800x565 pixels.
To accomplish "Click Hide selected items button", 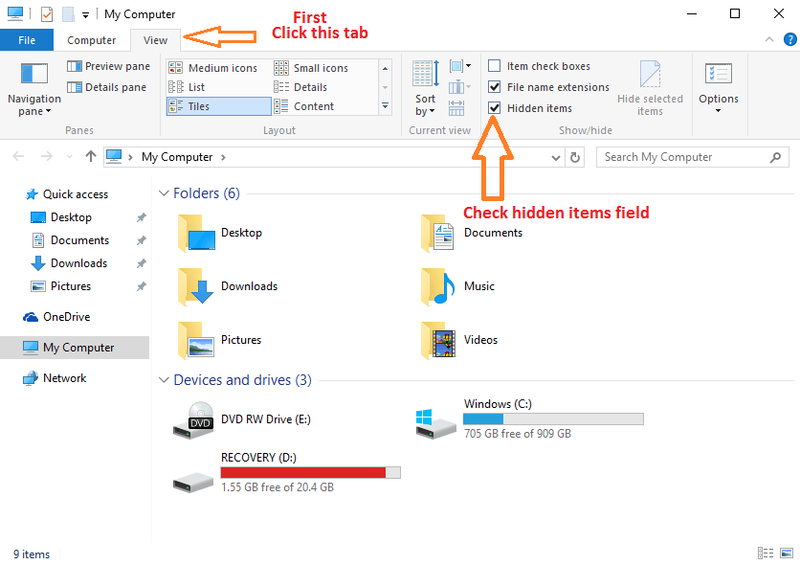I will (650, 88).
